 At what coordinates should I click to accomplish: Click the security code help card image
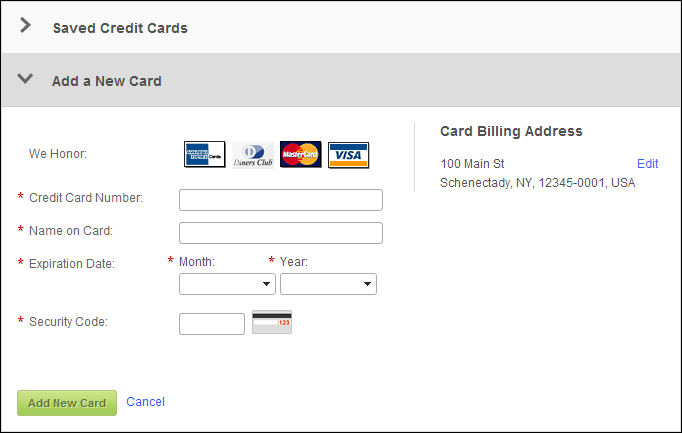point(272,322)
